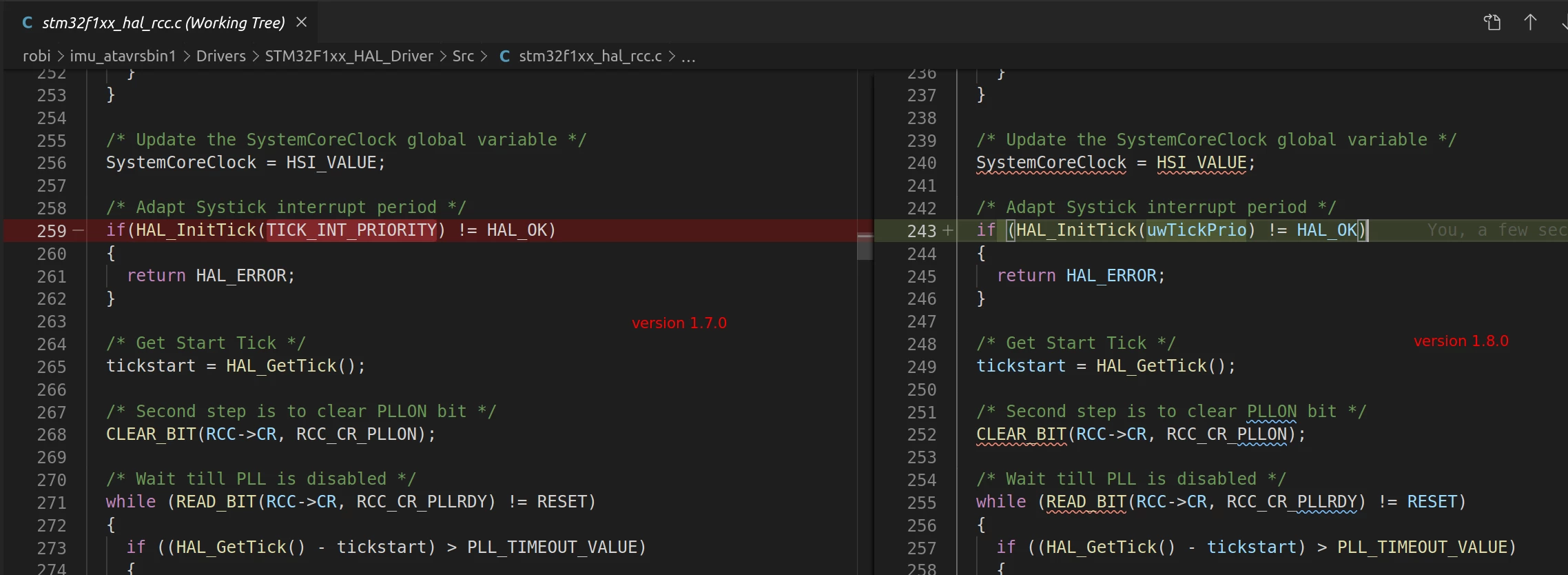The width and height of the screenshot is (1568, 575).
Task: Open the Src breadcrumb folder
Action: (x=463, y=56)
